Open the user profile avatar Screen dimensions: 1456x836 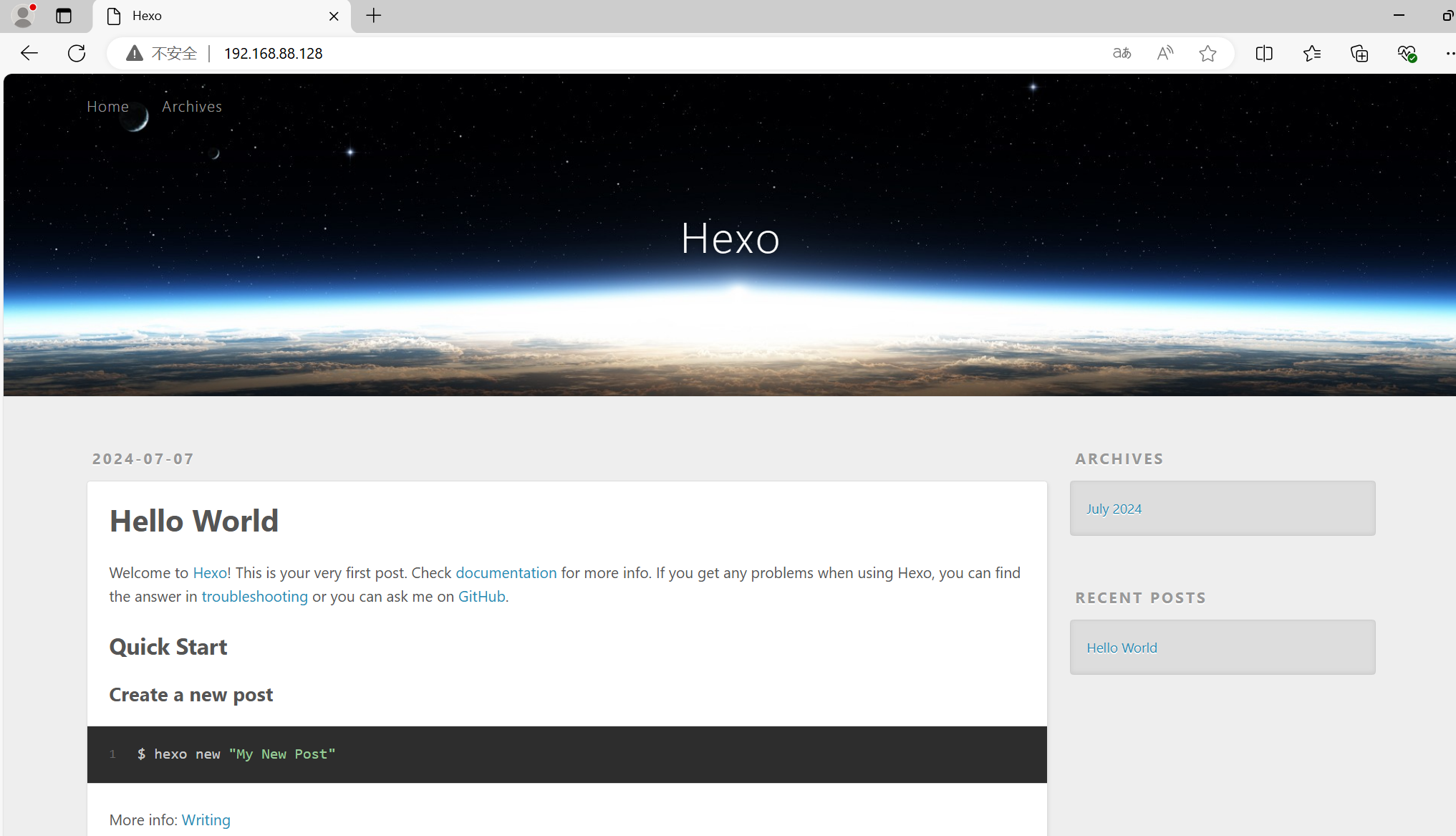tap(24, 15)
